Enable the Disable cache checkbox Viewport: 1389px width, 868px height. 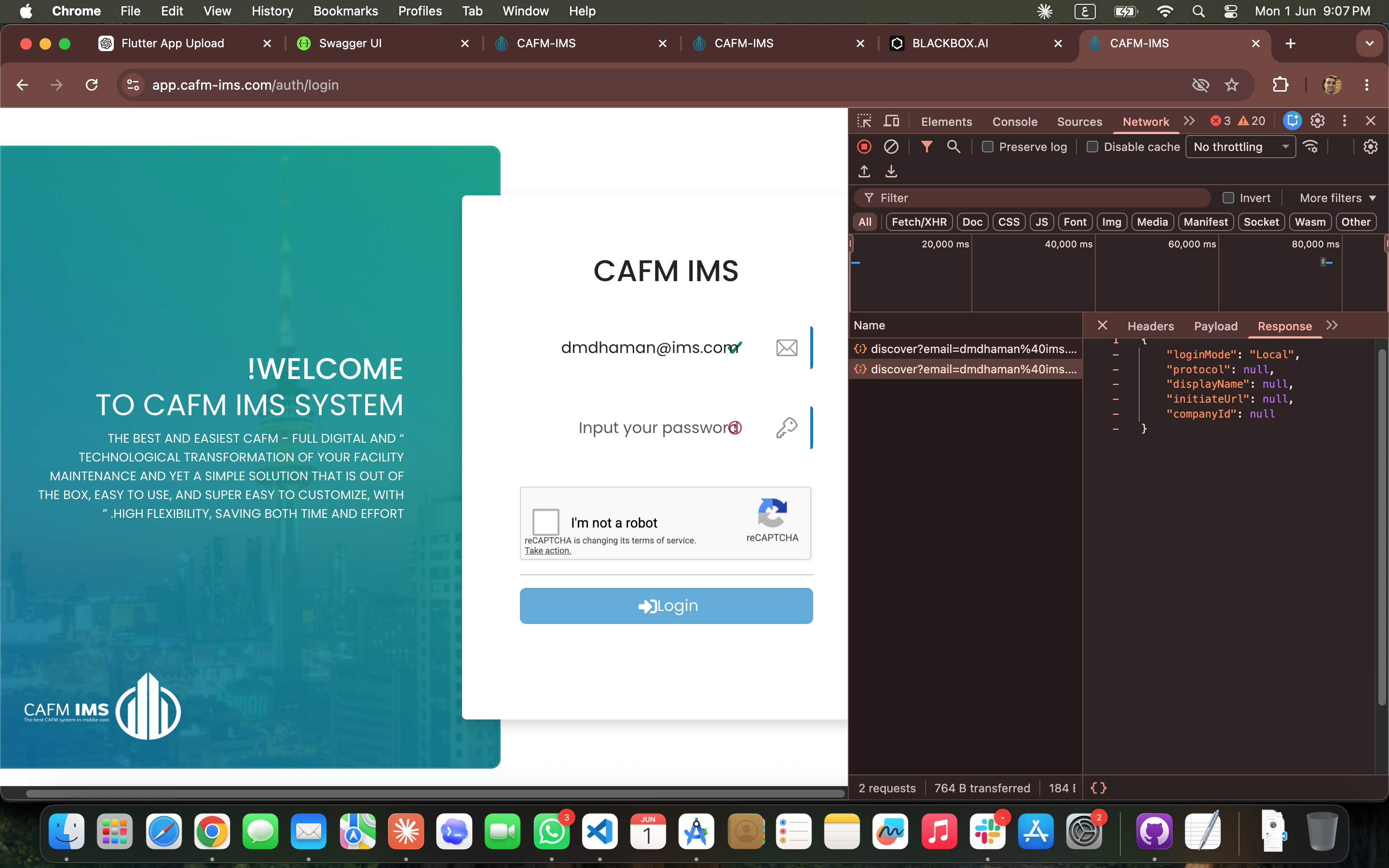click(1092, 147)
